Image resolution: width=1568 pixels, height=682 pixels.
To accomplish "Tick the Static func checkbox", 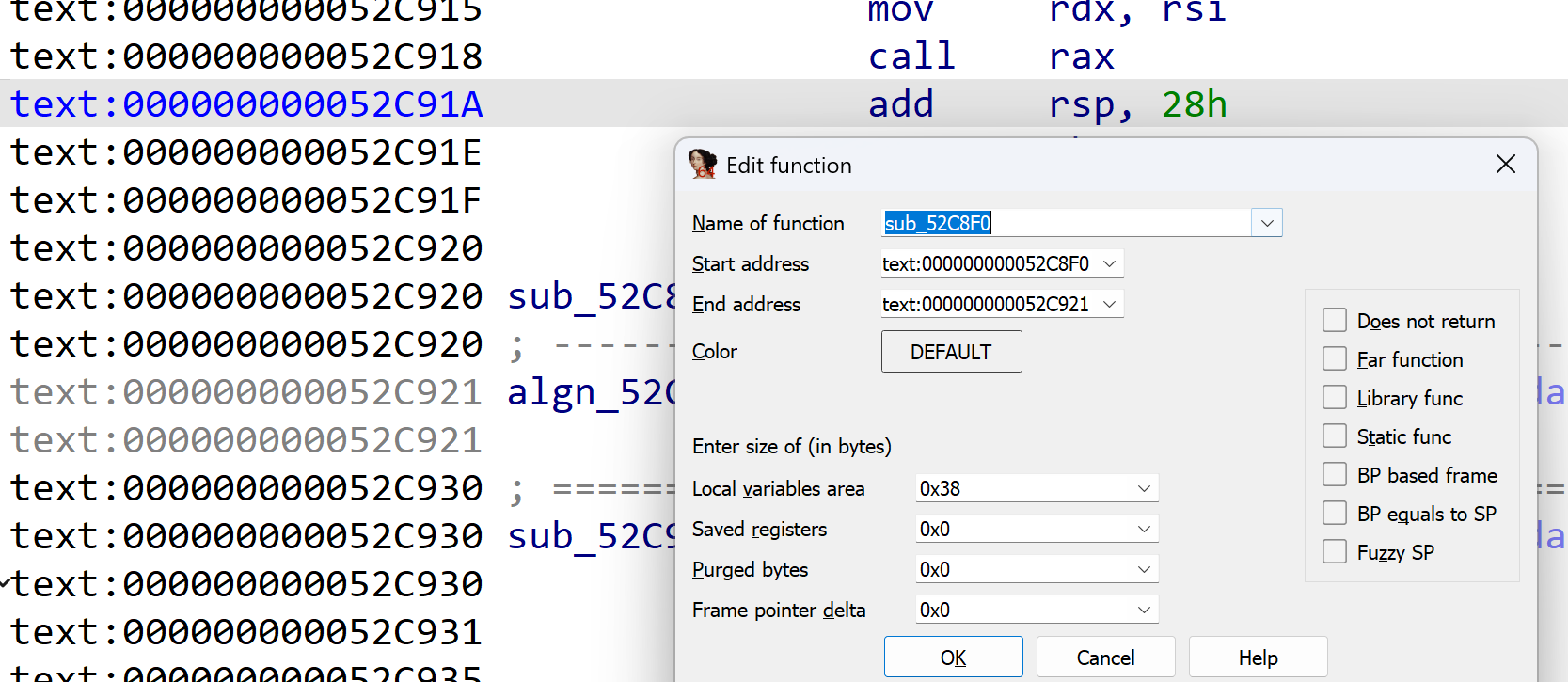I will click(x=1335, y=436).
